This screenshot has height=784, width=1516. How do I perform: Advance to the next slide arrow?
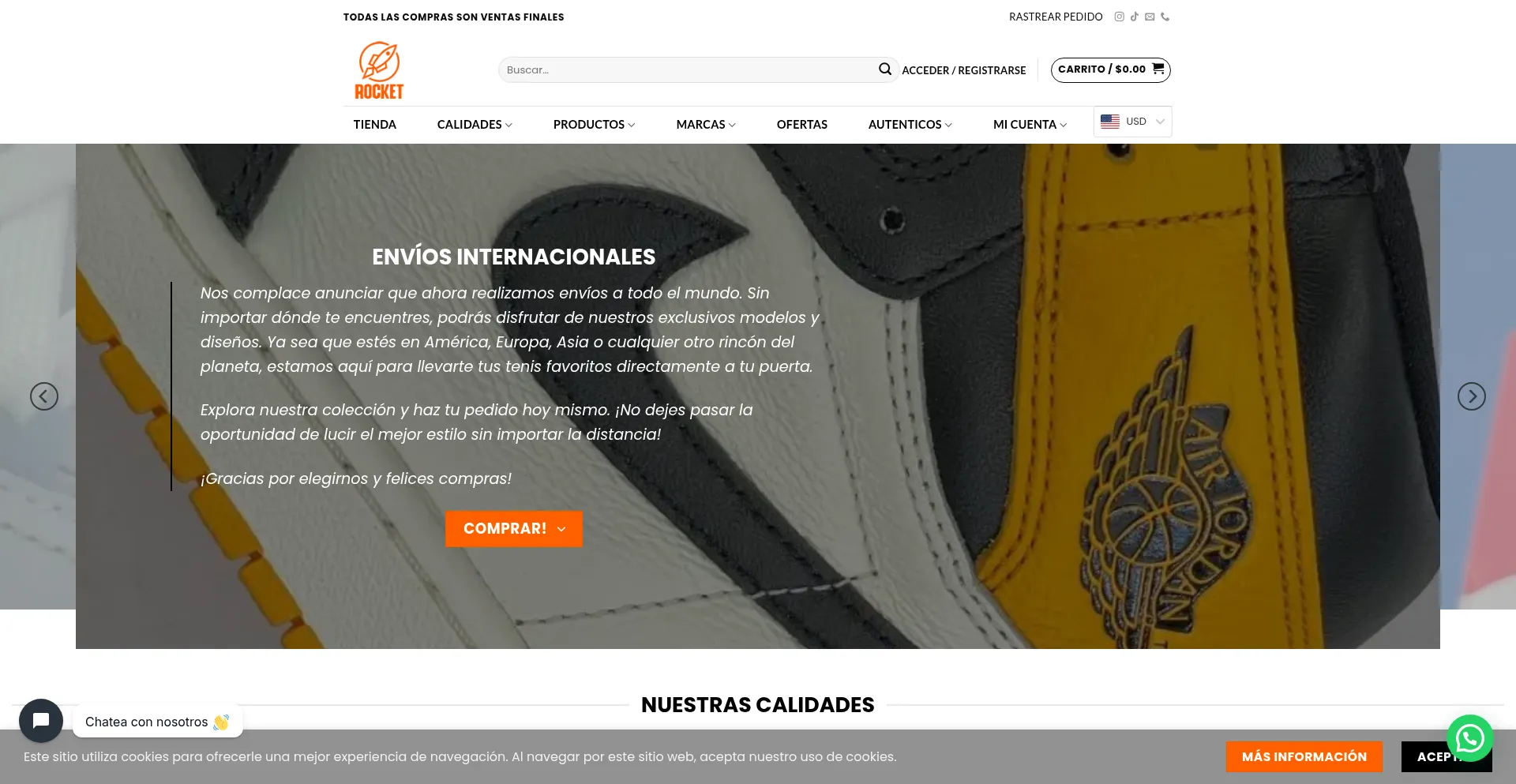(1472, 396)
